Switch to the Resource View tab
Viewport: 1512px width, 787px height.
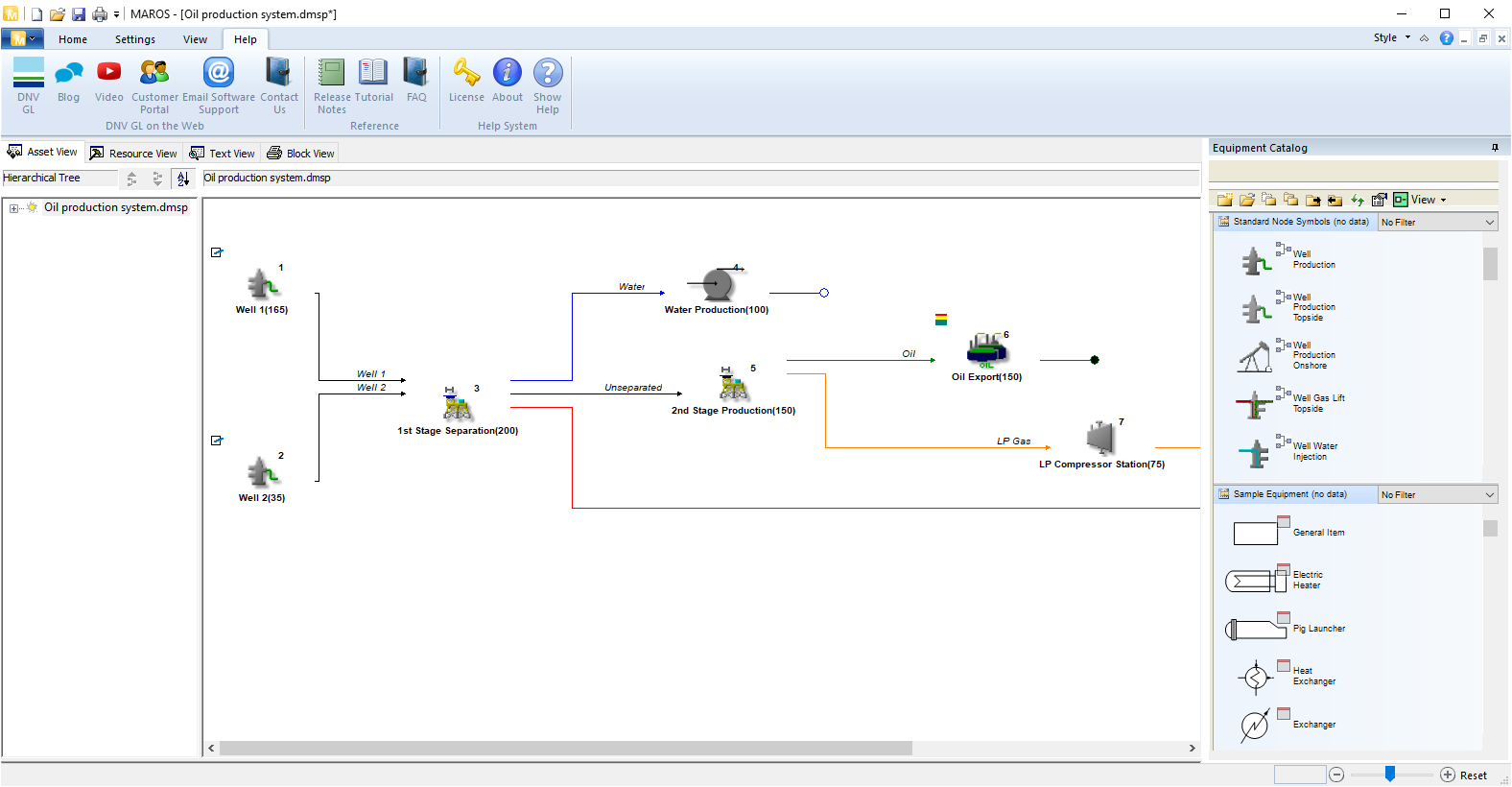pyautogui.click(x=133, y=154)
